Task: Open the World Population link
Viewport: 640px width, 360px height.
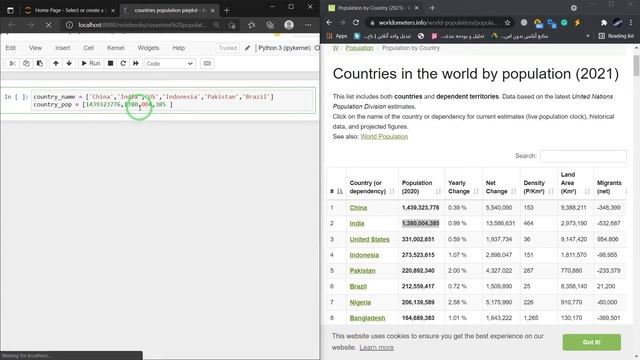Action: [384, 136]
